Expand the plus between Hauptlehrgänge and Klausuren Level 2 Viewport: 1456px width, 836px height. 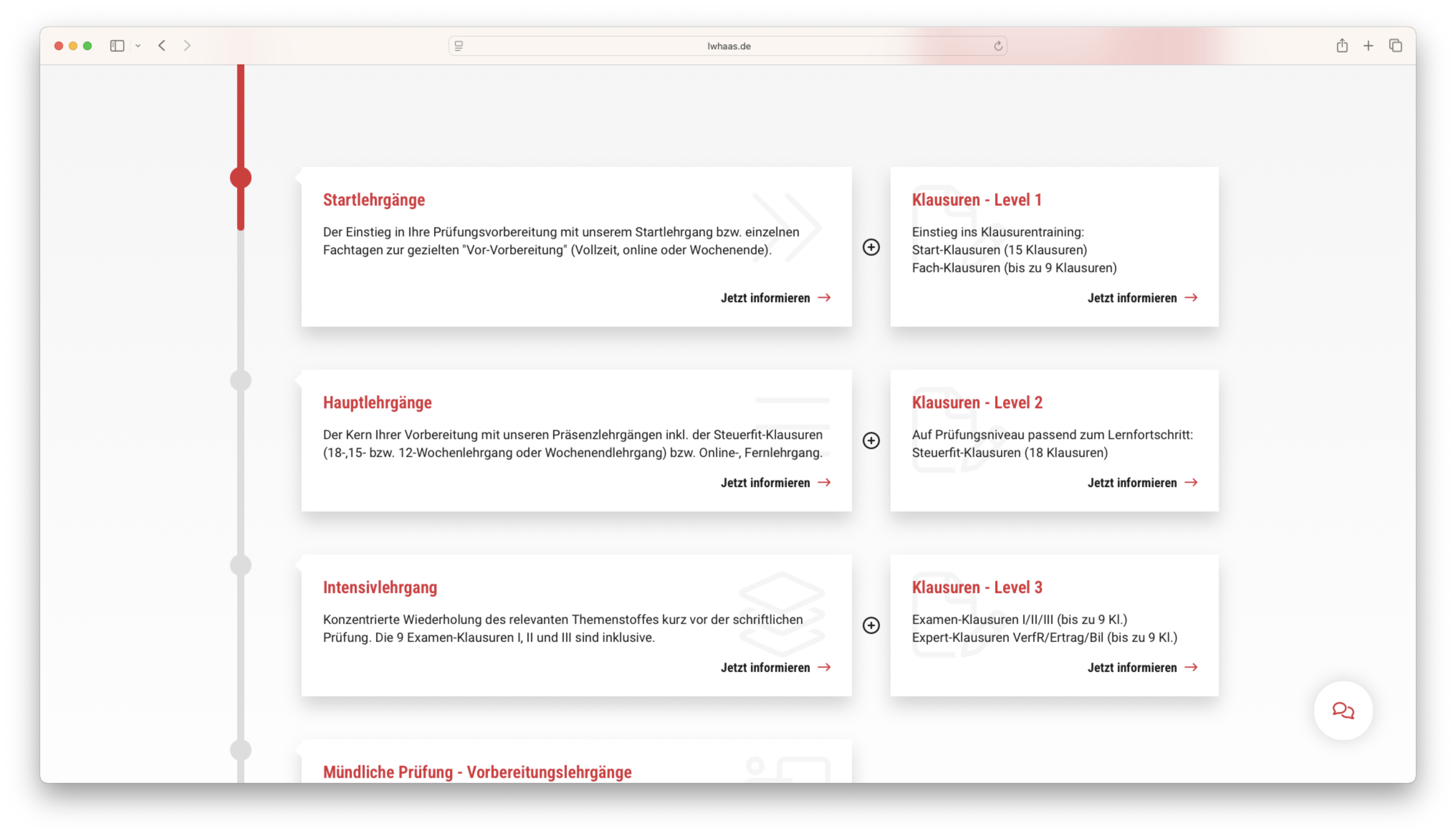click(x=871, y=441)
